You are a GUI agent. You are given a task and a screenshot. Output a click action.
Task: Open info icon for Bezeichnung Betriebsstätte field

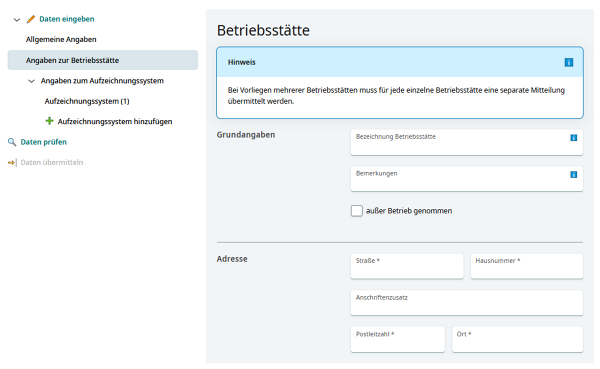coord(573,138)
